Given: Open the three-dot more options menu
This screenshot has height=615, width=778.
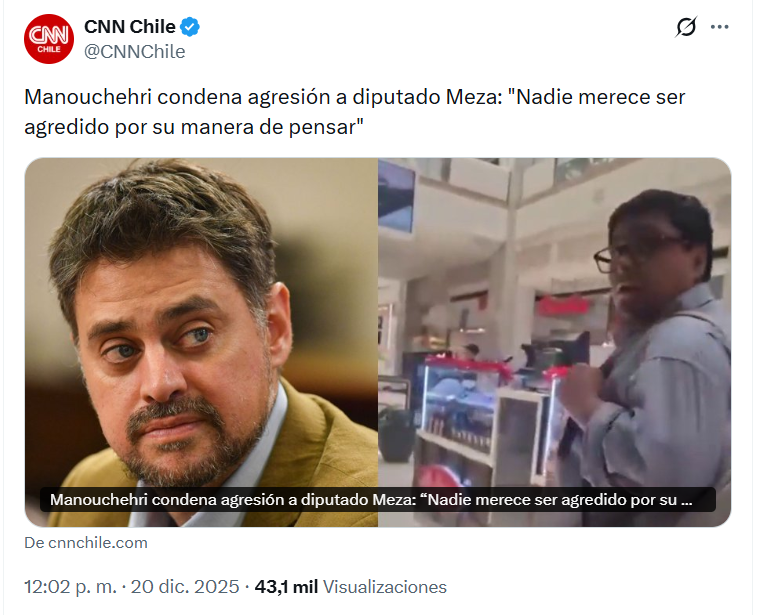Looking at the screenshot, I should point(719,27).
